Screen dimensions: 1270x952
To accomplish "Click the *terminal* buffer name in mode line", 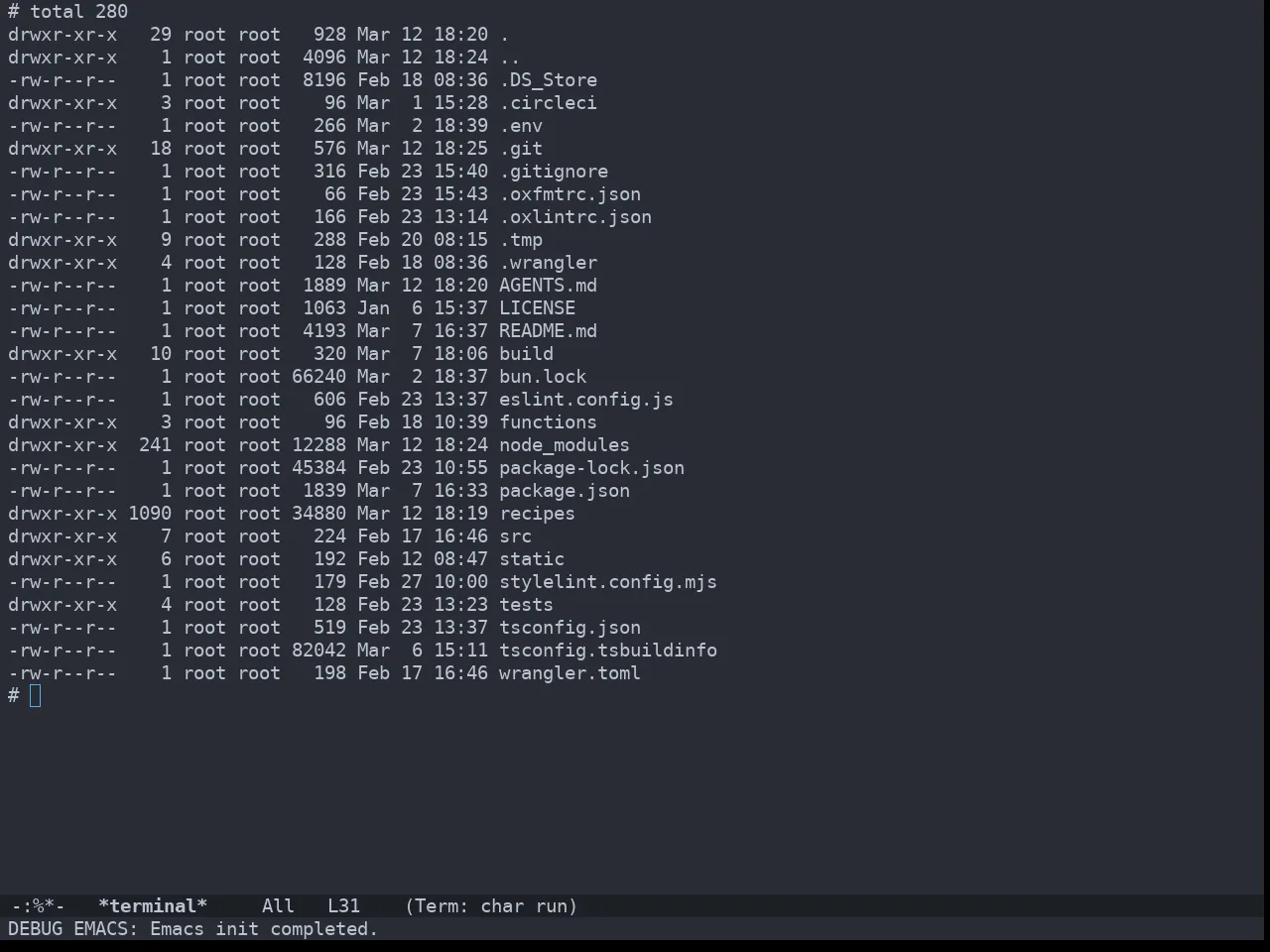I will [153, 906].
